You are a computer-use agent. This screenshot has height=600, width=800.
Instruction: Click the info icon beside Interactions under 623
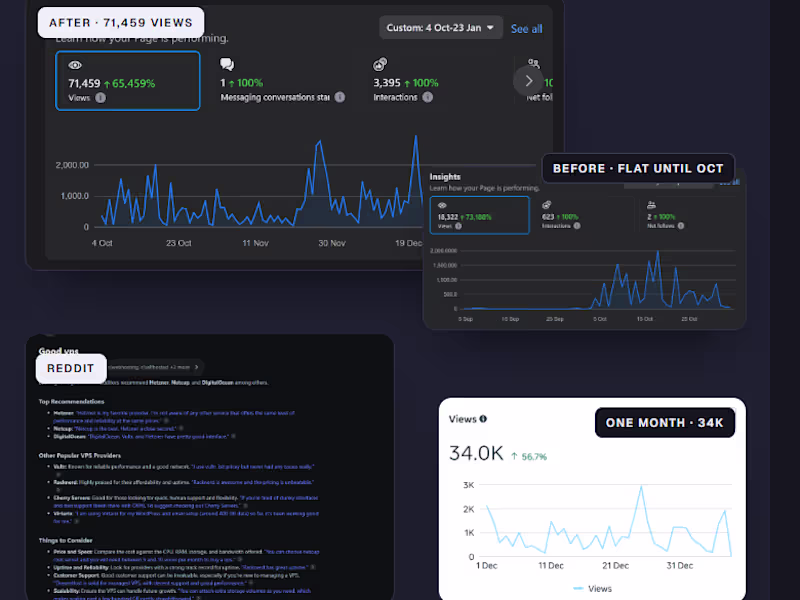[x=577, y=226]
